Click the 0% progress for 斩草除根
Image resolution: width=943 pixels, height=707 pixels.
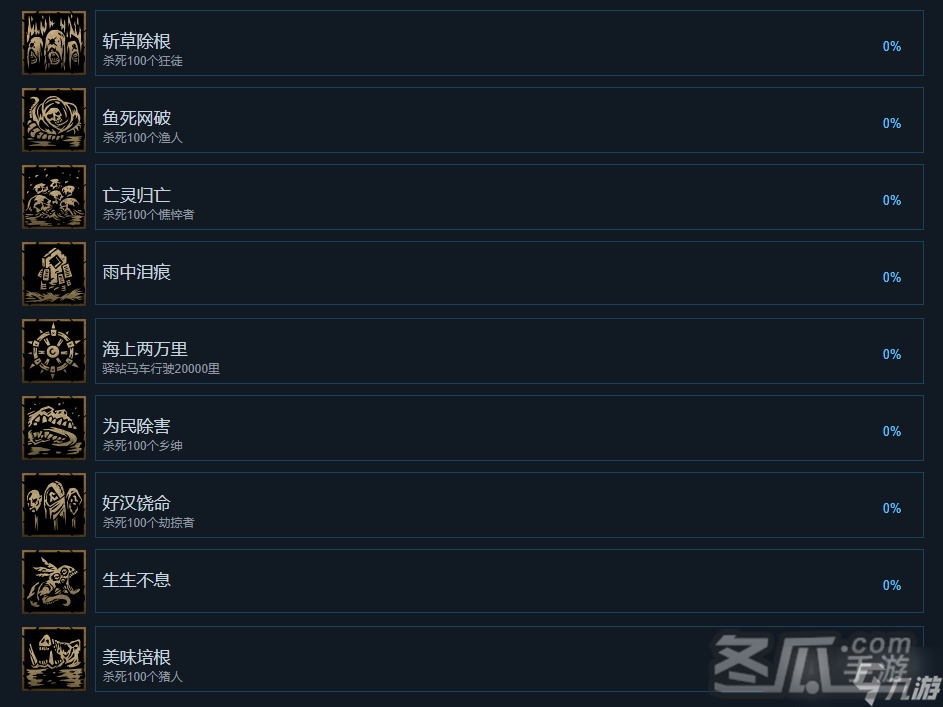coord(891,46)
